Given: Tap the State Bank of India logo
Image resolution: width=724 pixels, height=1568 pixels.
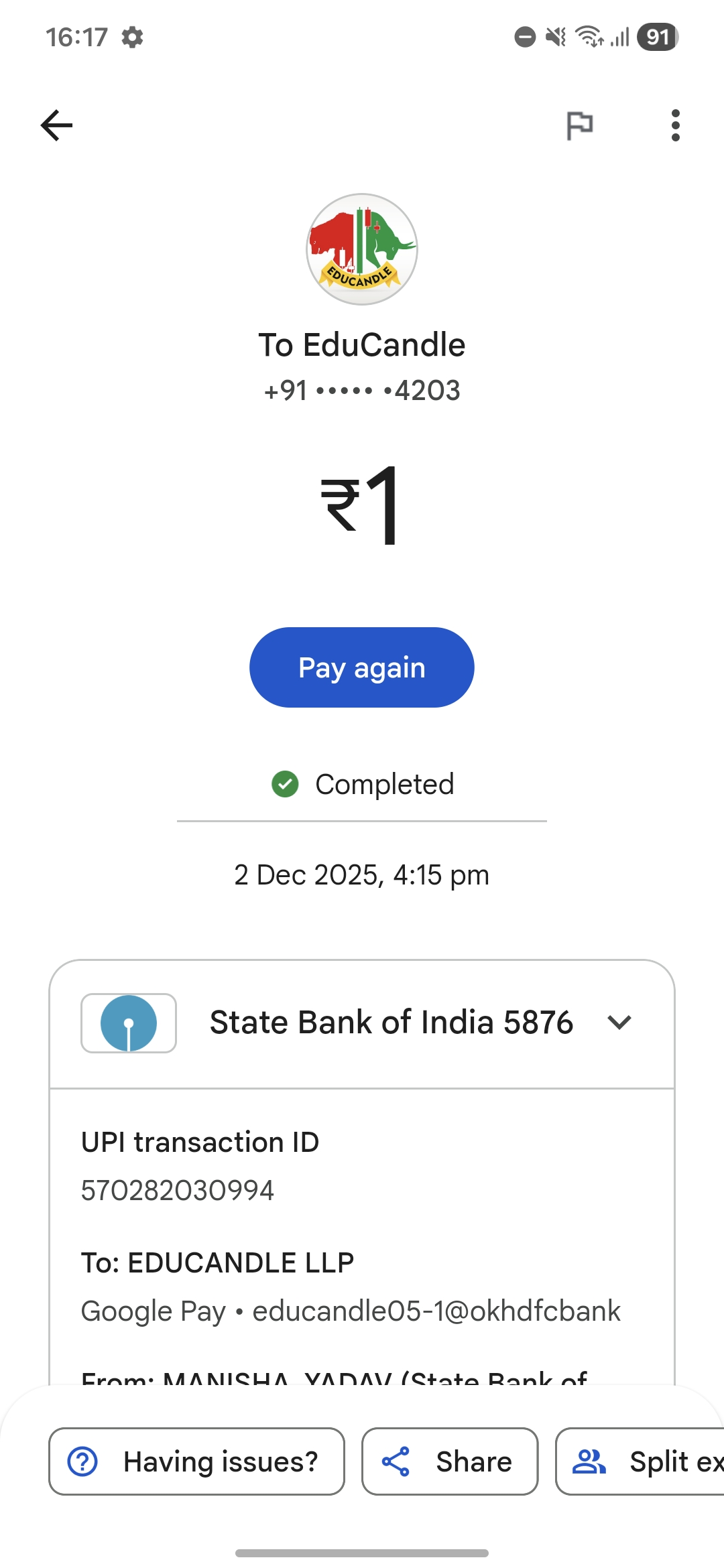Looking at the screenshot, I should [x=129, y=1023].
